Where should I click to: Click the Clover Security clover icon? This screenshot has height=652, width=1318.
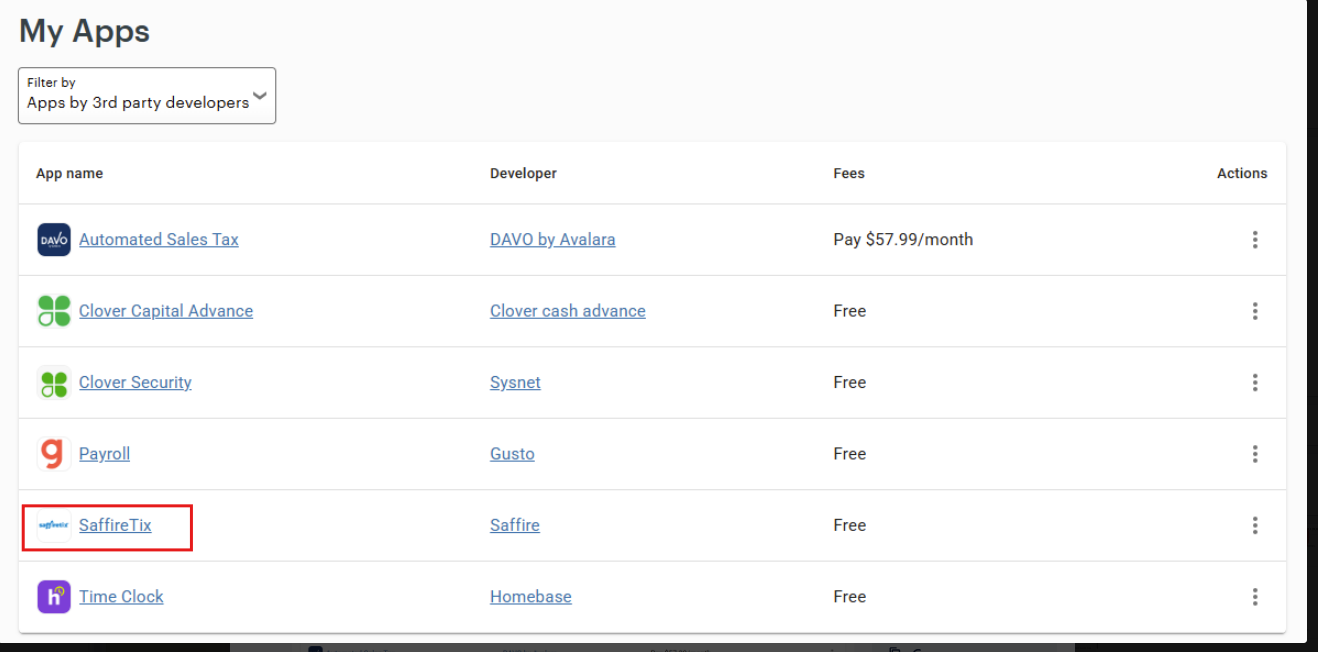tap(54, 383)
